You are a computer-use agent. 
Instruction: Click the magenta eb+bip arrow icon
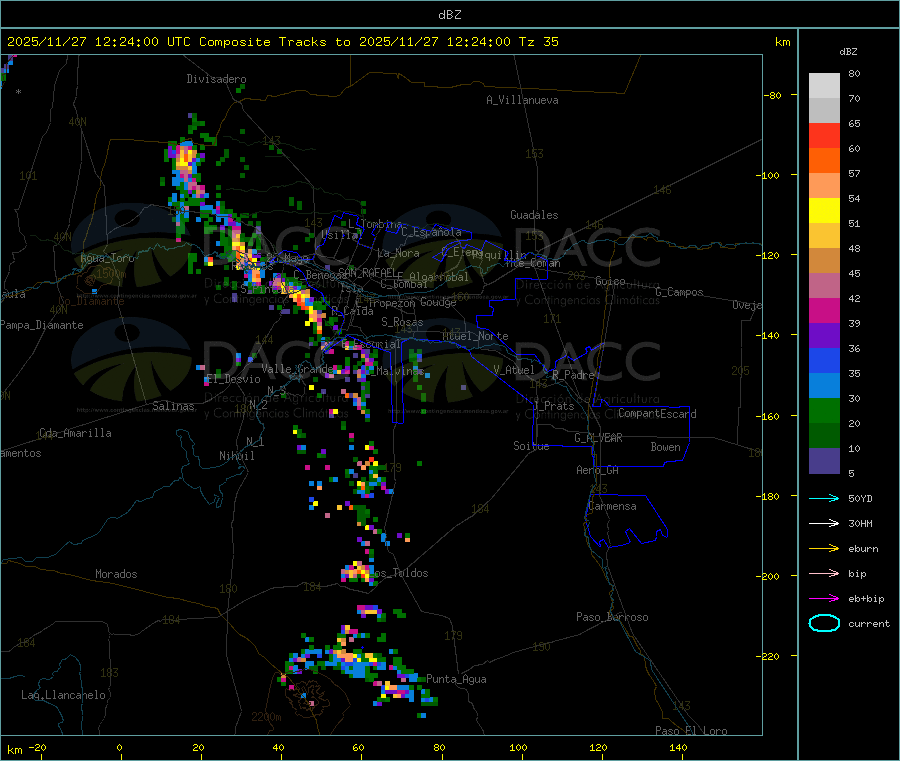point(824,598)
